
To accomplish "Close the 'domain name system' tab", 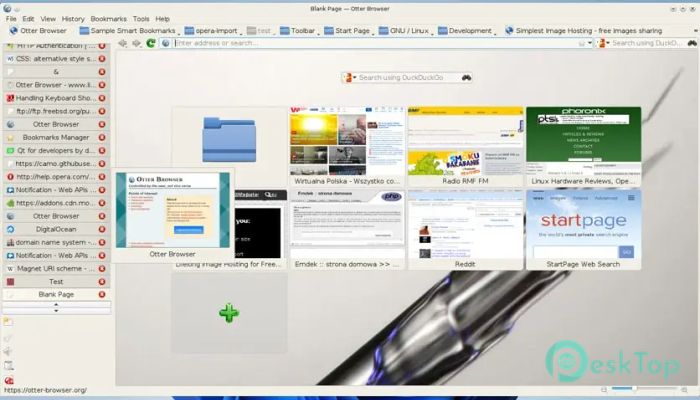I will 102,242.
